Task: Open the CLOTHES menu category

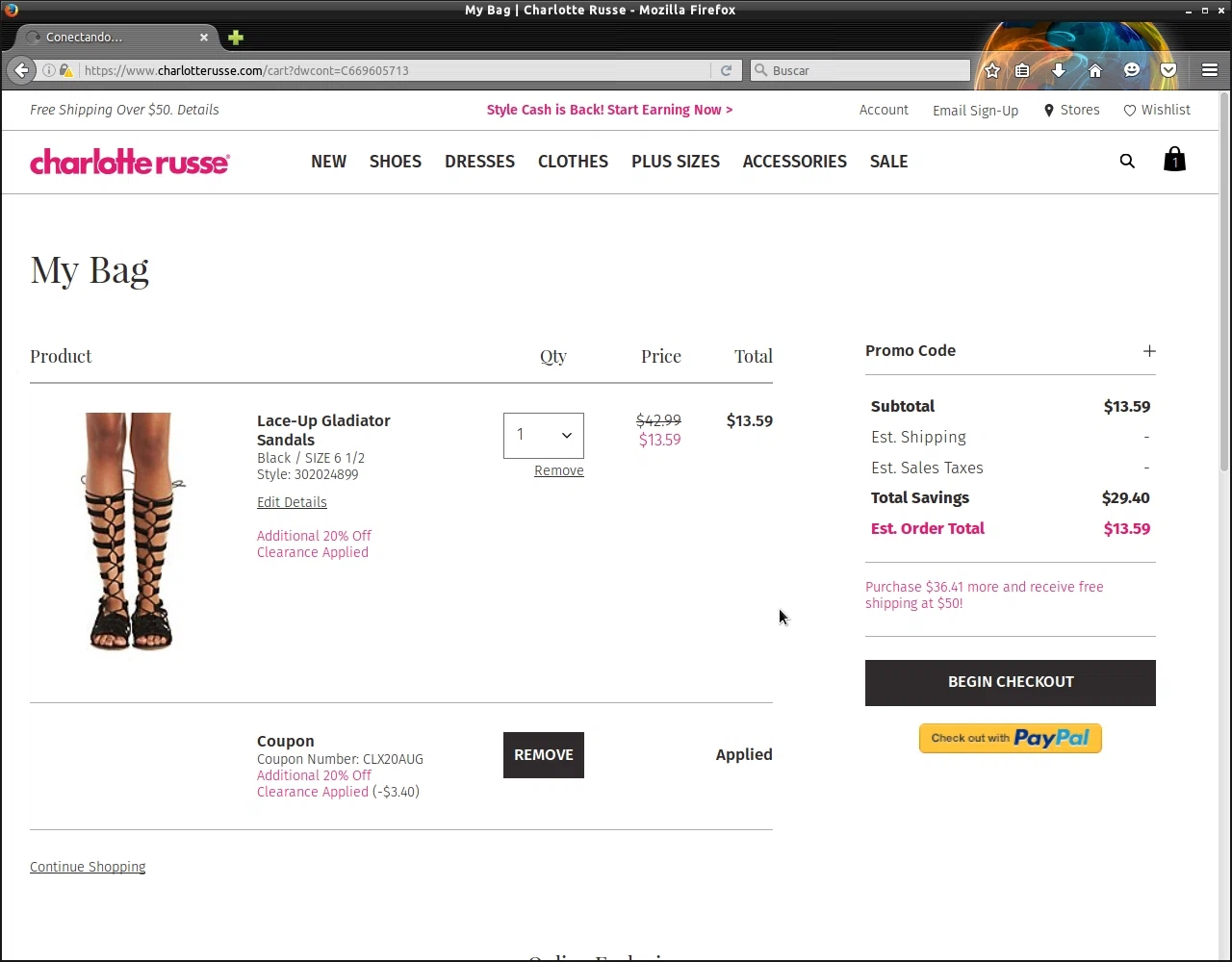Action: (x=573, y=162)
